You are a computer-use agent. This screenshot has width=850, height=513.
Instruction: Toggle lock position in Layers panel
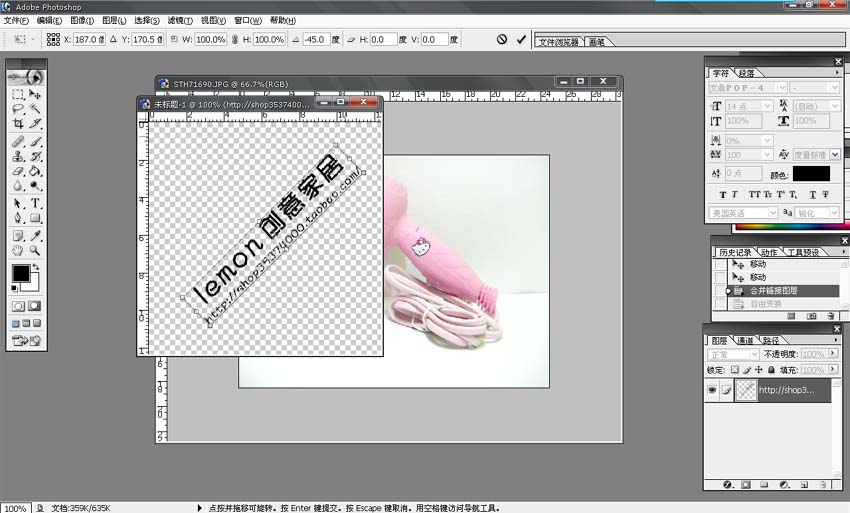(759, 370)
